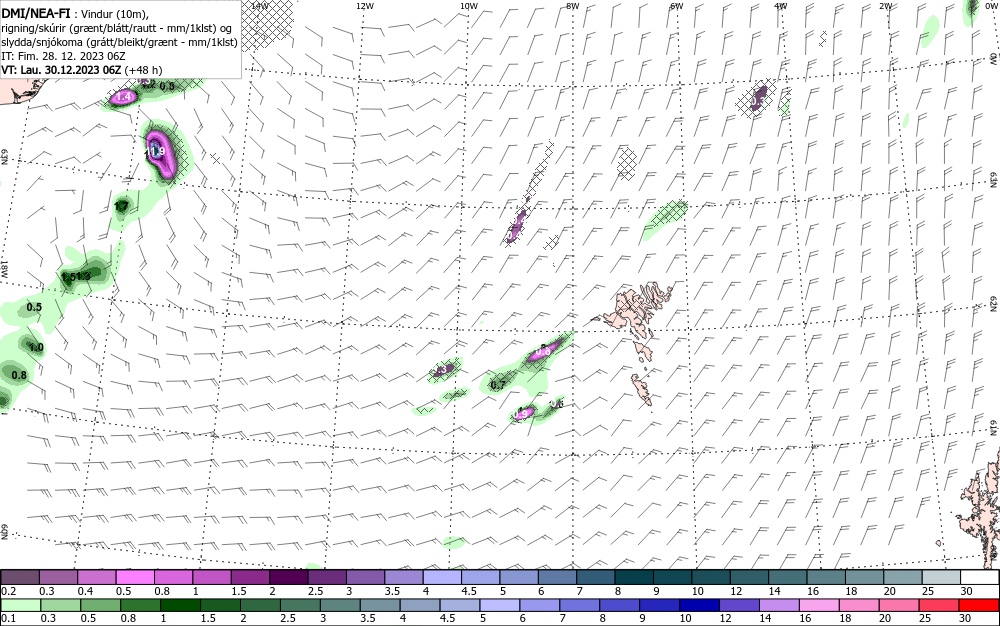
Task: Click the dusky purple 0.2 swatch in upper legend
Action: coord(20,578)
